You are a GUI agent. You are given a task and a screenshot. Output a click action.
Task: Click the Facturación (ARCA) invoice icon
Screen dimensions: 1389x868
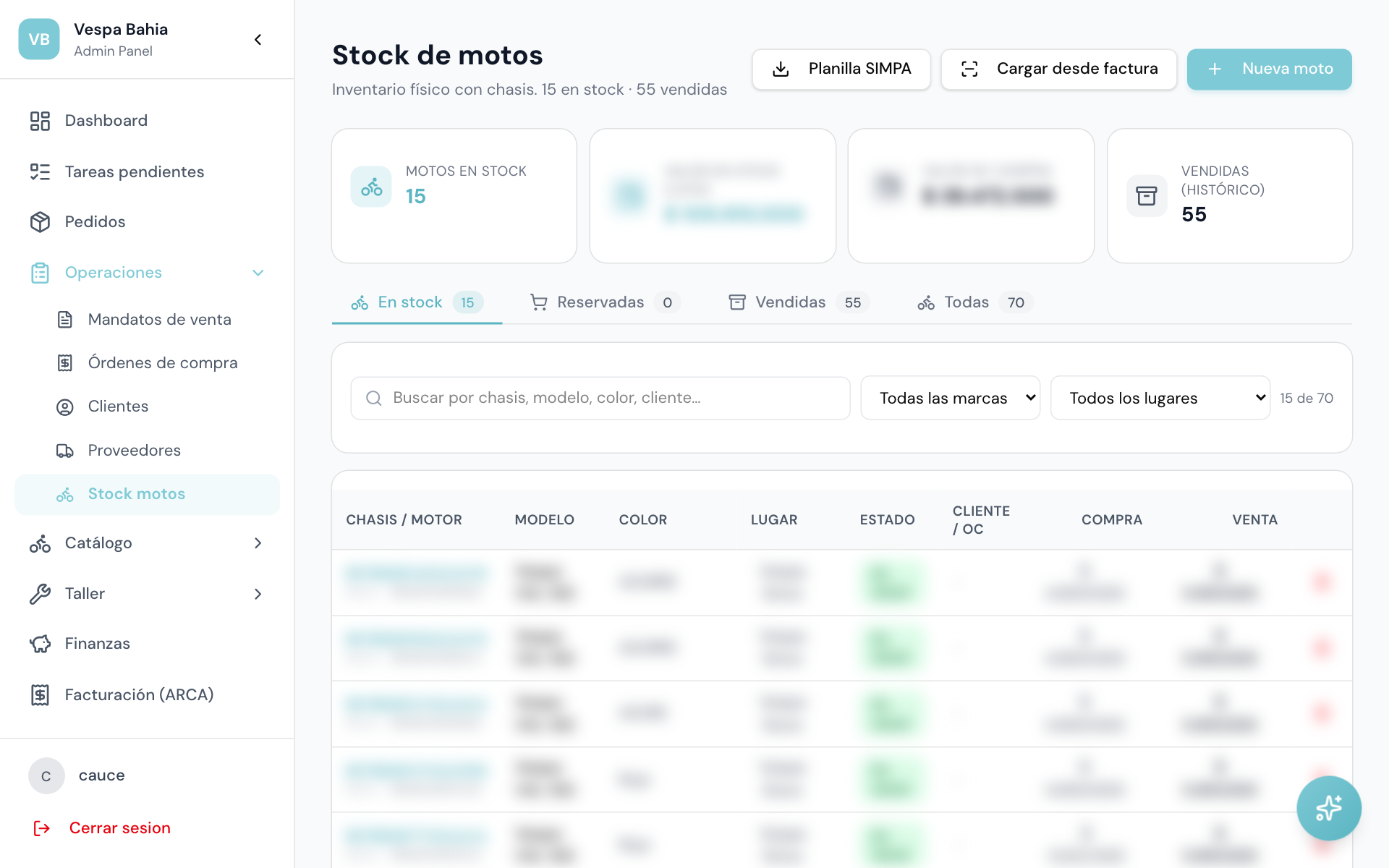pyautogui.click(x=40, y=695)
